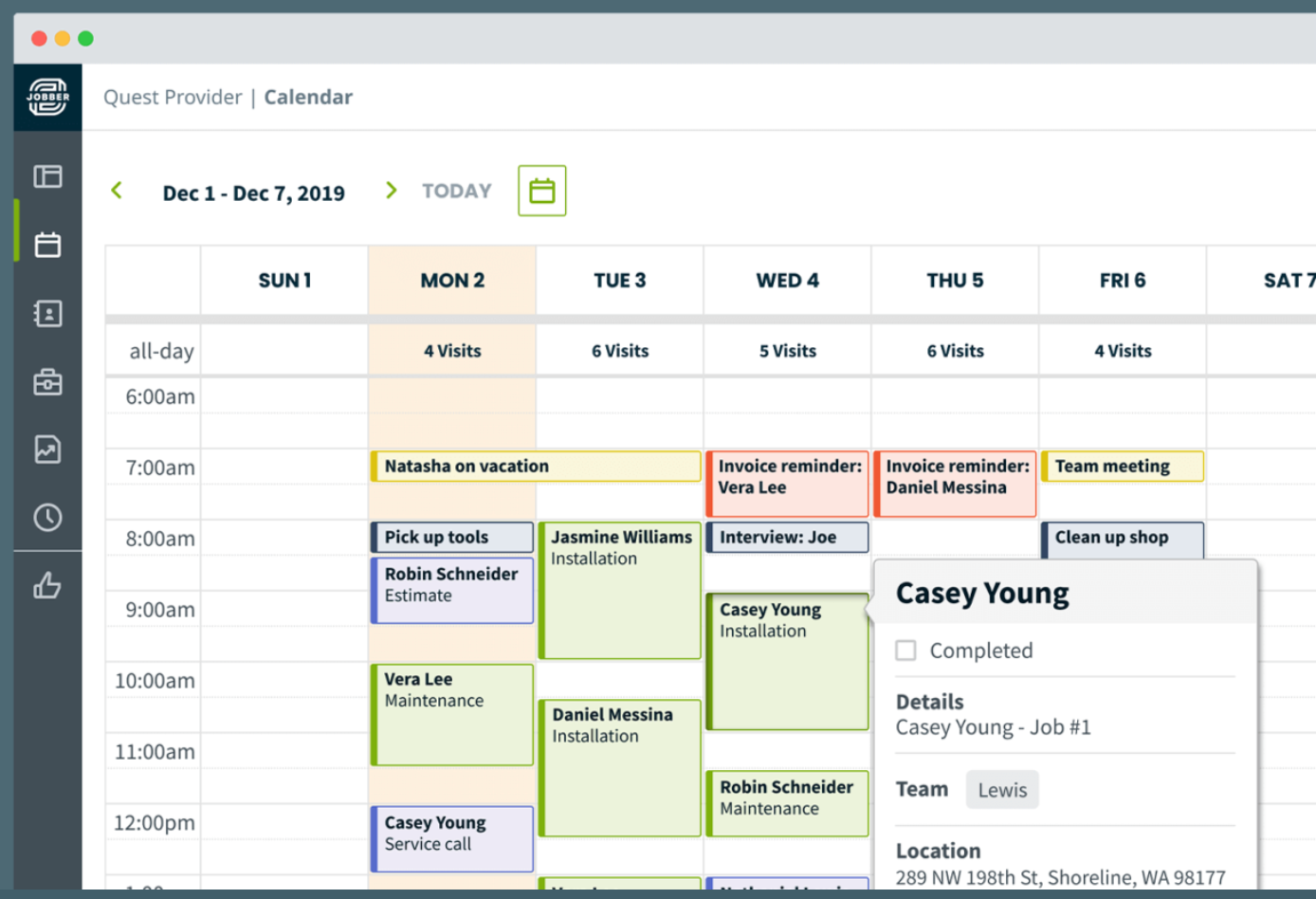
Task: Open the clock timesheet icon
Action: pos(47,518)
